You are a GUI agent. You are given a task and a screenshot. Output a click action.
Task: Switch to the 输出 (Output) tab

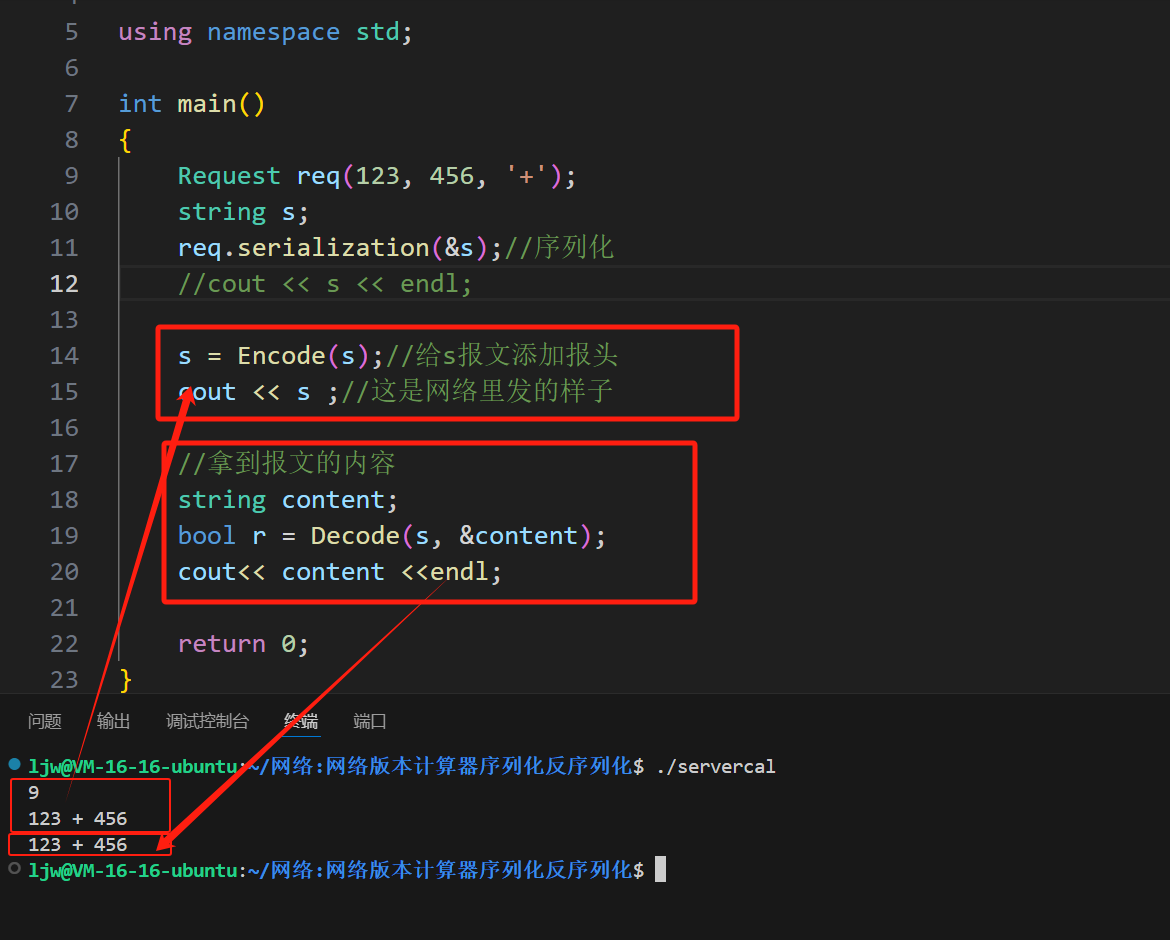coord(113,721)
